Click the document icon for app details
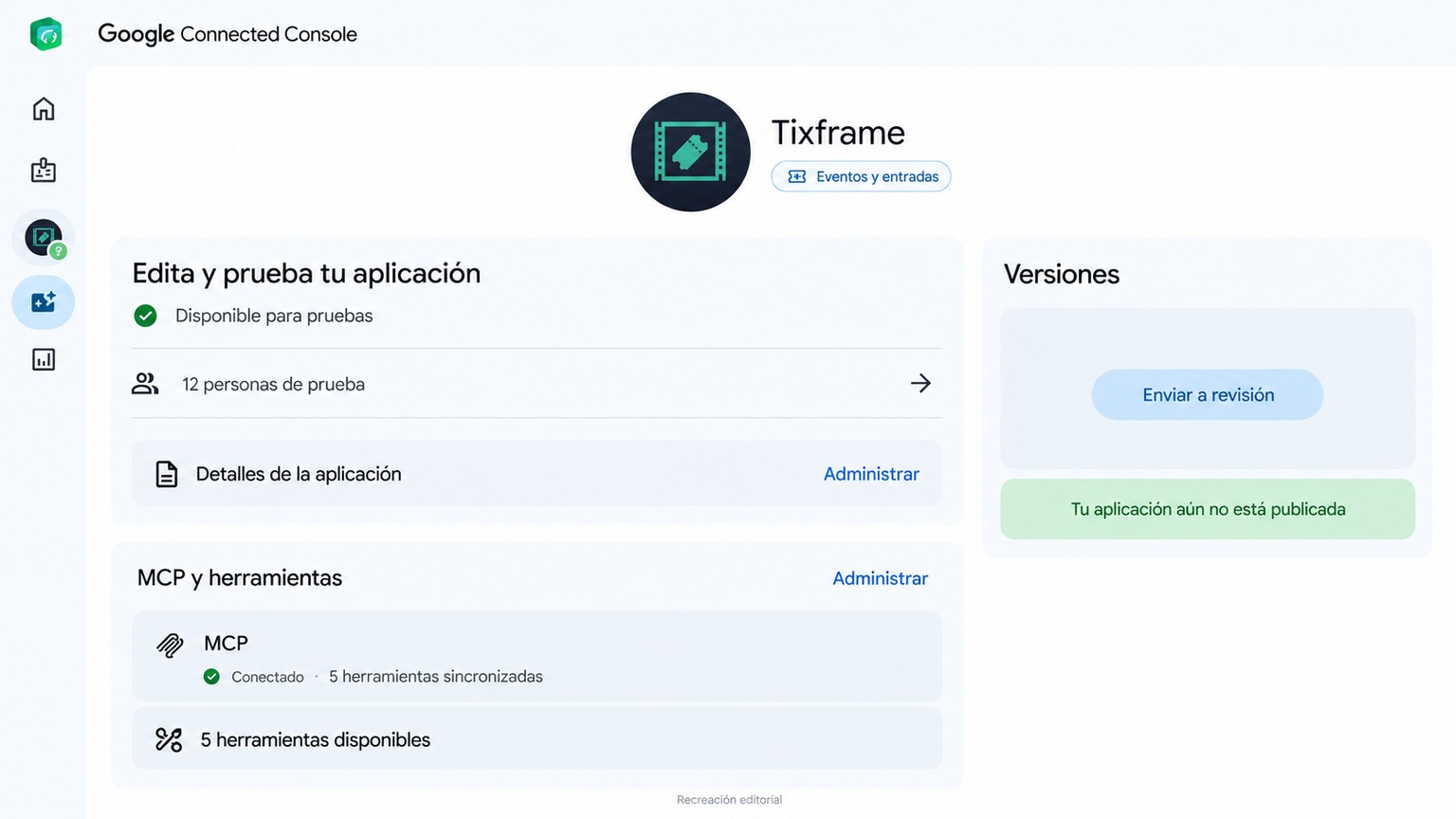This screenshot has height=819, width=1456. tap(167, 474)
